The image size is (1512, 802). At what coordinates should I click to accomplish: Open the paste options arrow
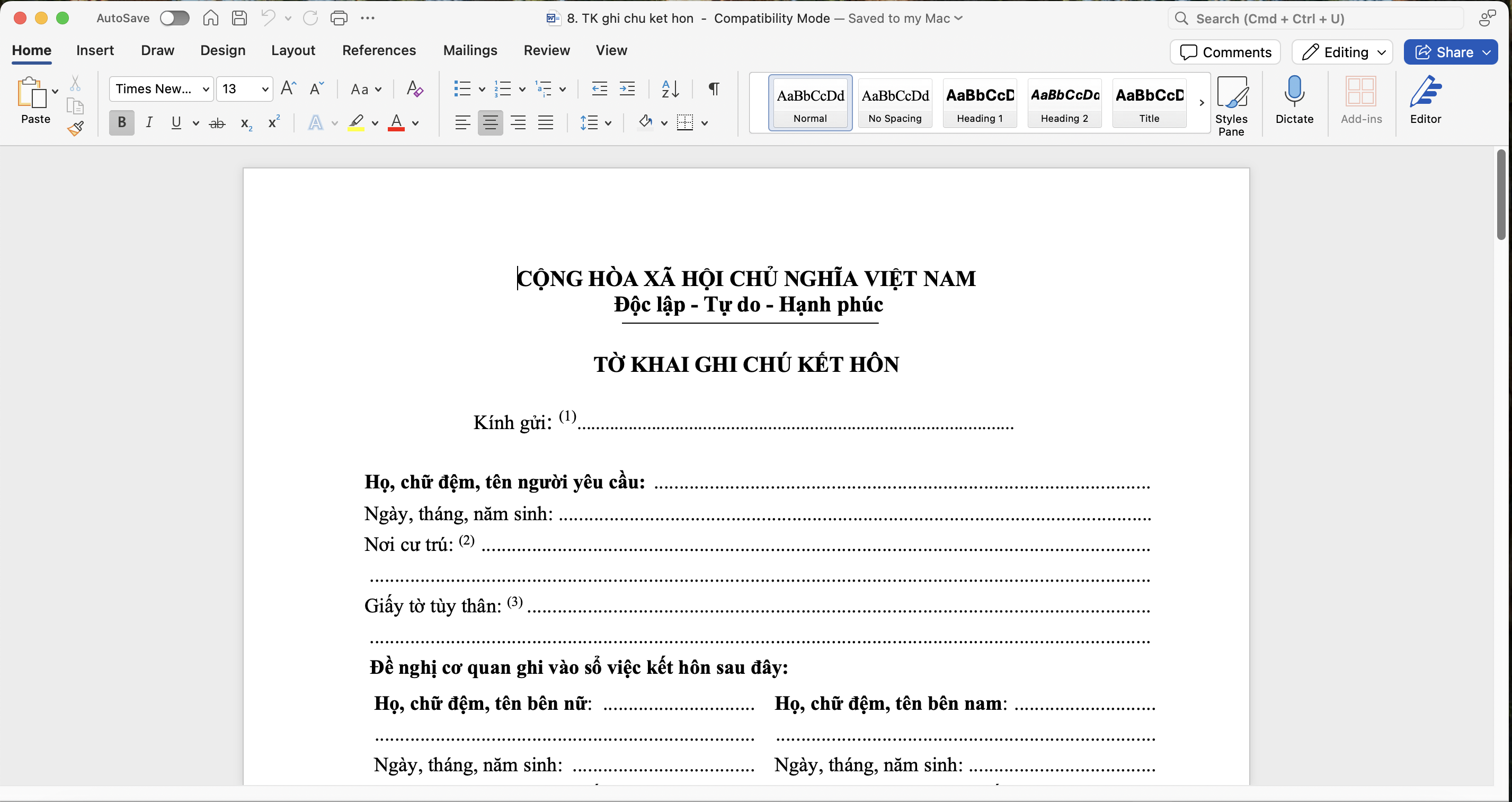point(55,91)
